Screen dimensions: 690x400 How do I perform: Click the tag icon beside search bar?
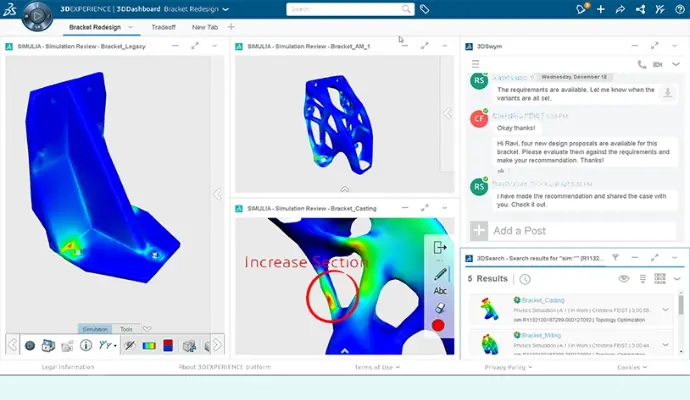coord(425,9)
